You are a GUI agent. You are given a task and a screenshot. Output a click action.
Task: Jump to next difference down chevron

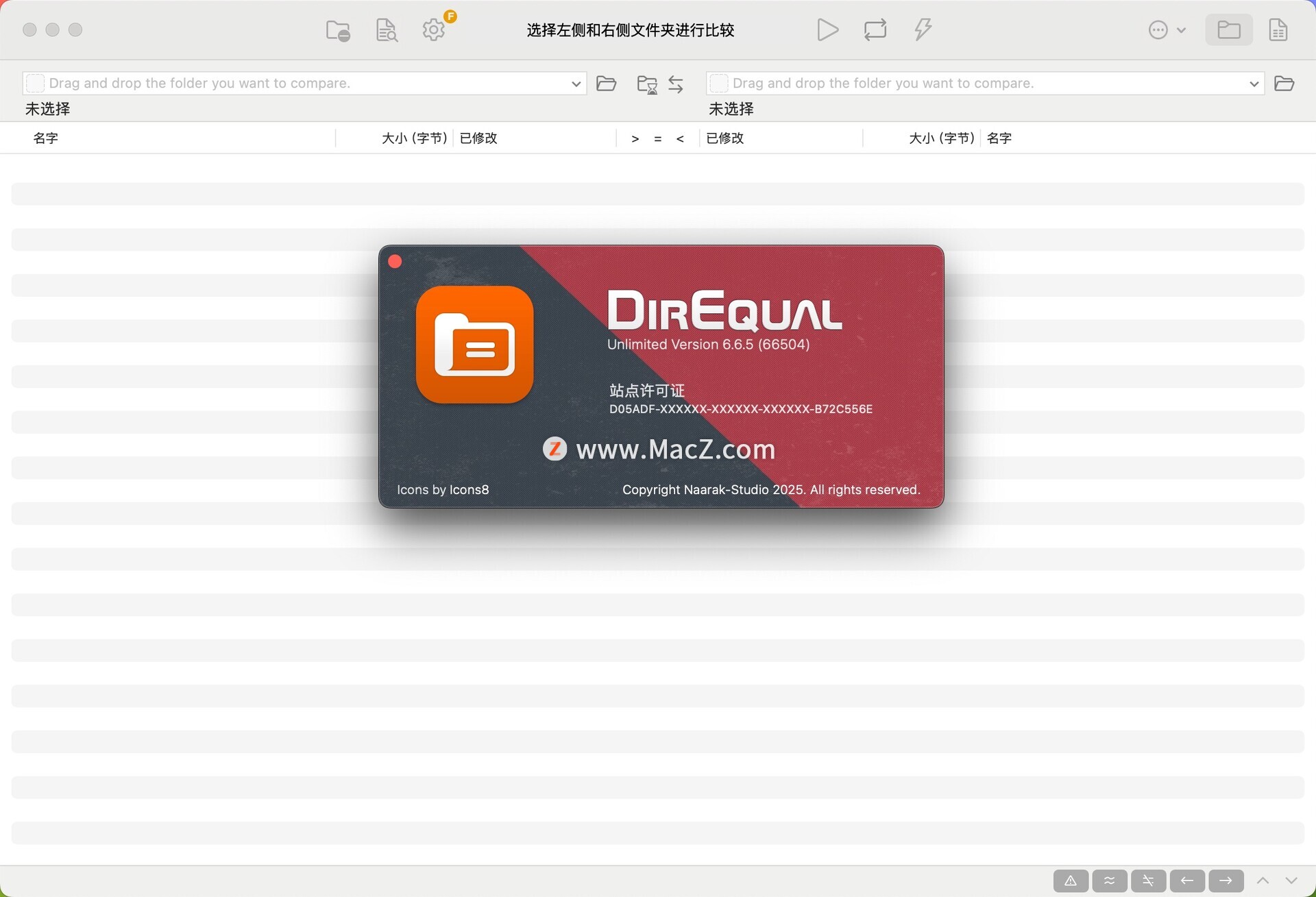click(1291, 881)
